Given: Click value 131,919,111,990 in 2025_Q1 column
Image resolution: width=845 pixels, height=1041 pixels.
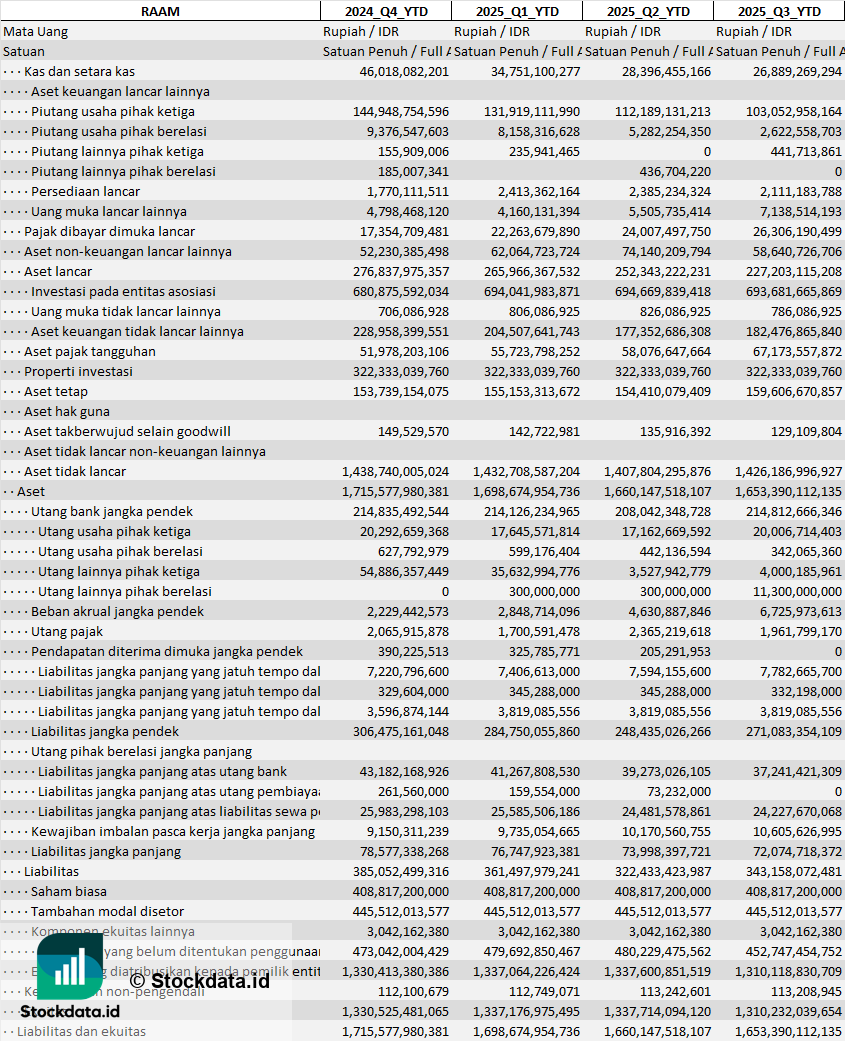Looking at the screenshot, I should [x=532, y=112].
